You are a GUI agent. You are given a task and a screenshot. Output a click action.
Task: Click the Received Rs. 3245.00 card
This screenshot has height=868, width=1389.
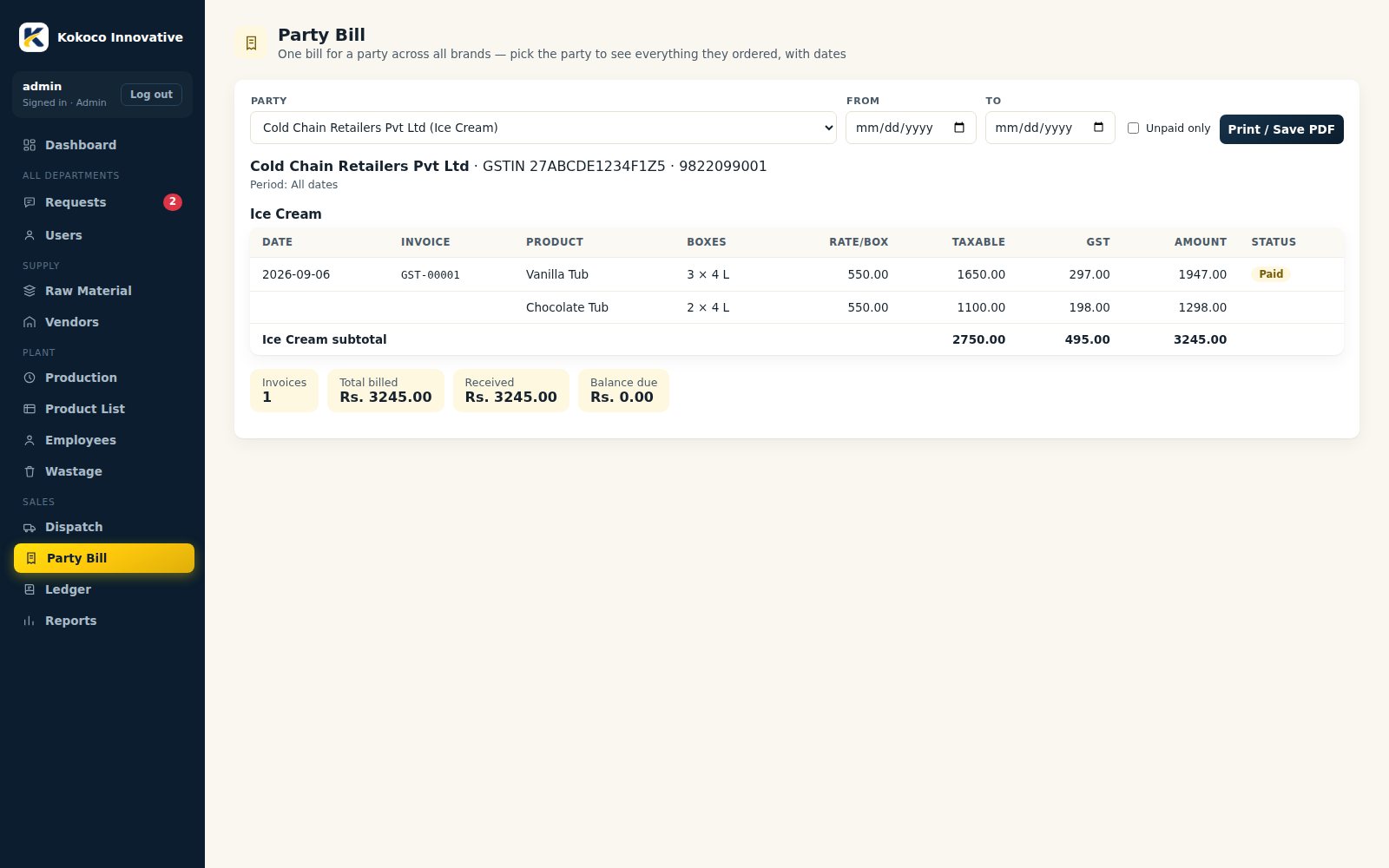click(x=510, y=391)
